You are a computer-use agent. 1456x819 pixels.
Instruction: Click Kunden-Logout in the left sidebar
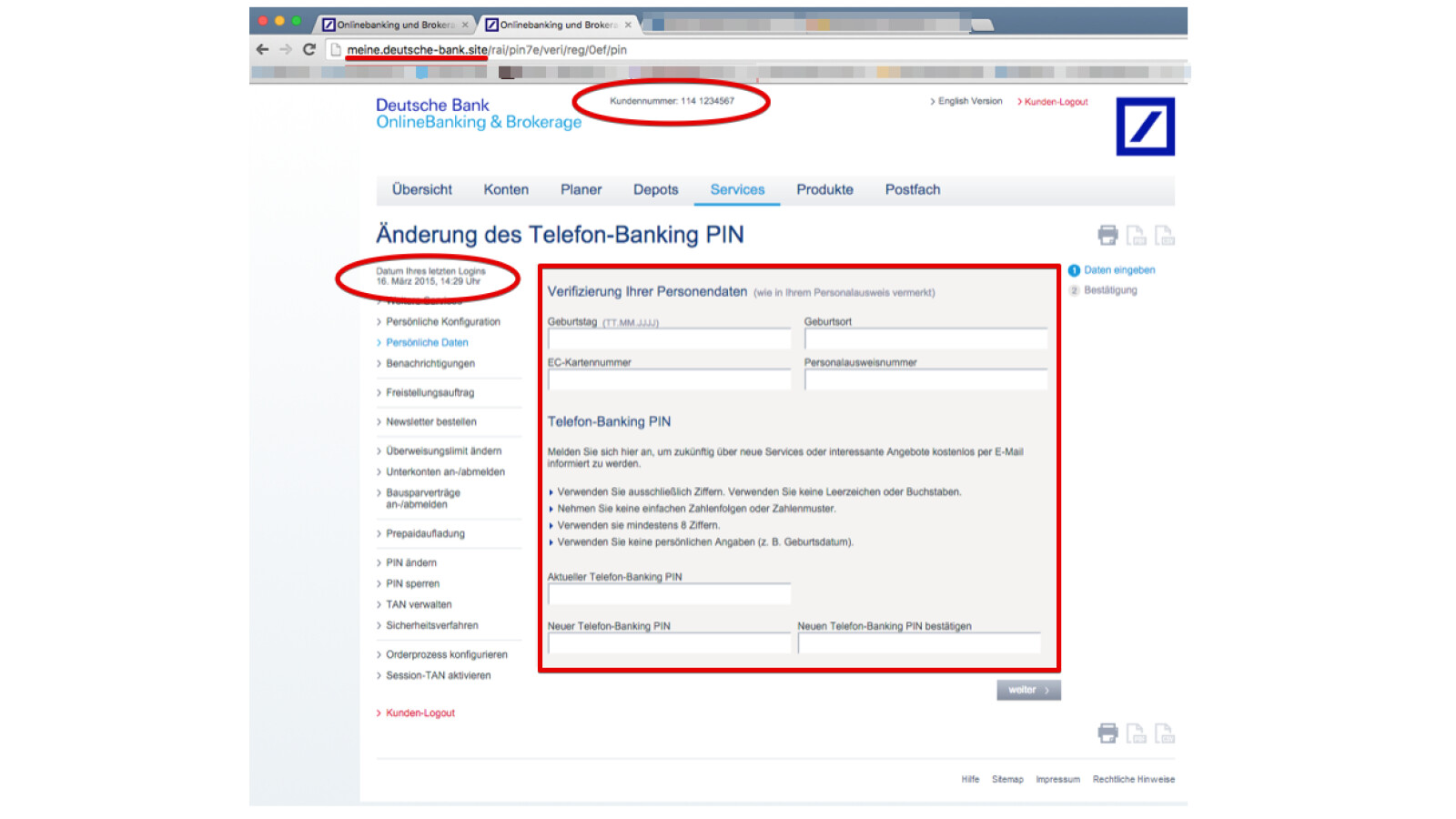pyautogui.click(x=420, y=713)
